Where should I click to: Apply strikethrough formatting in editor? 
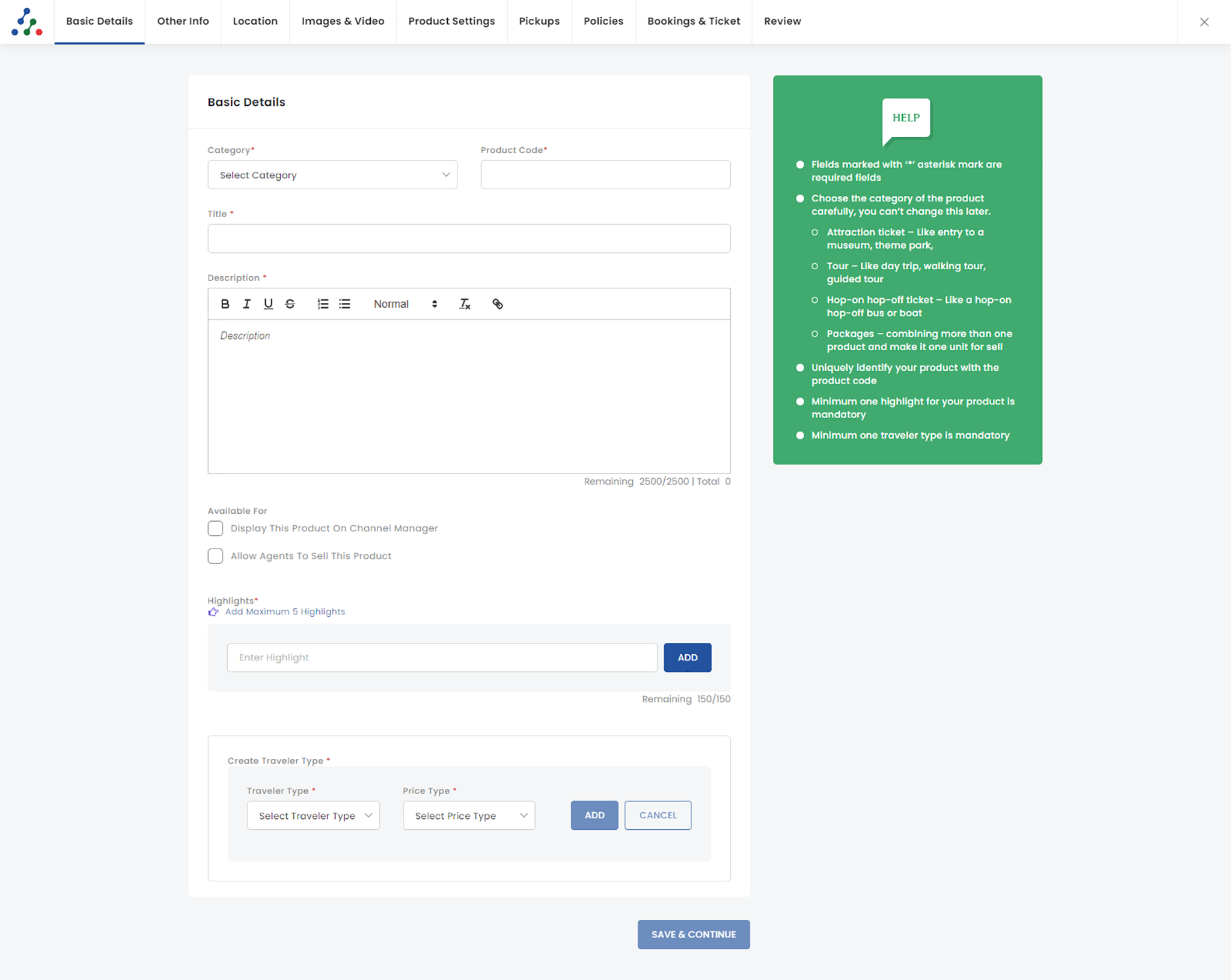click(290, 304)
